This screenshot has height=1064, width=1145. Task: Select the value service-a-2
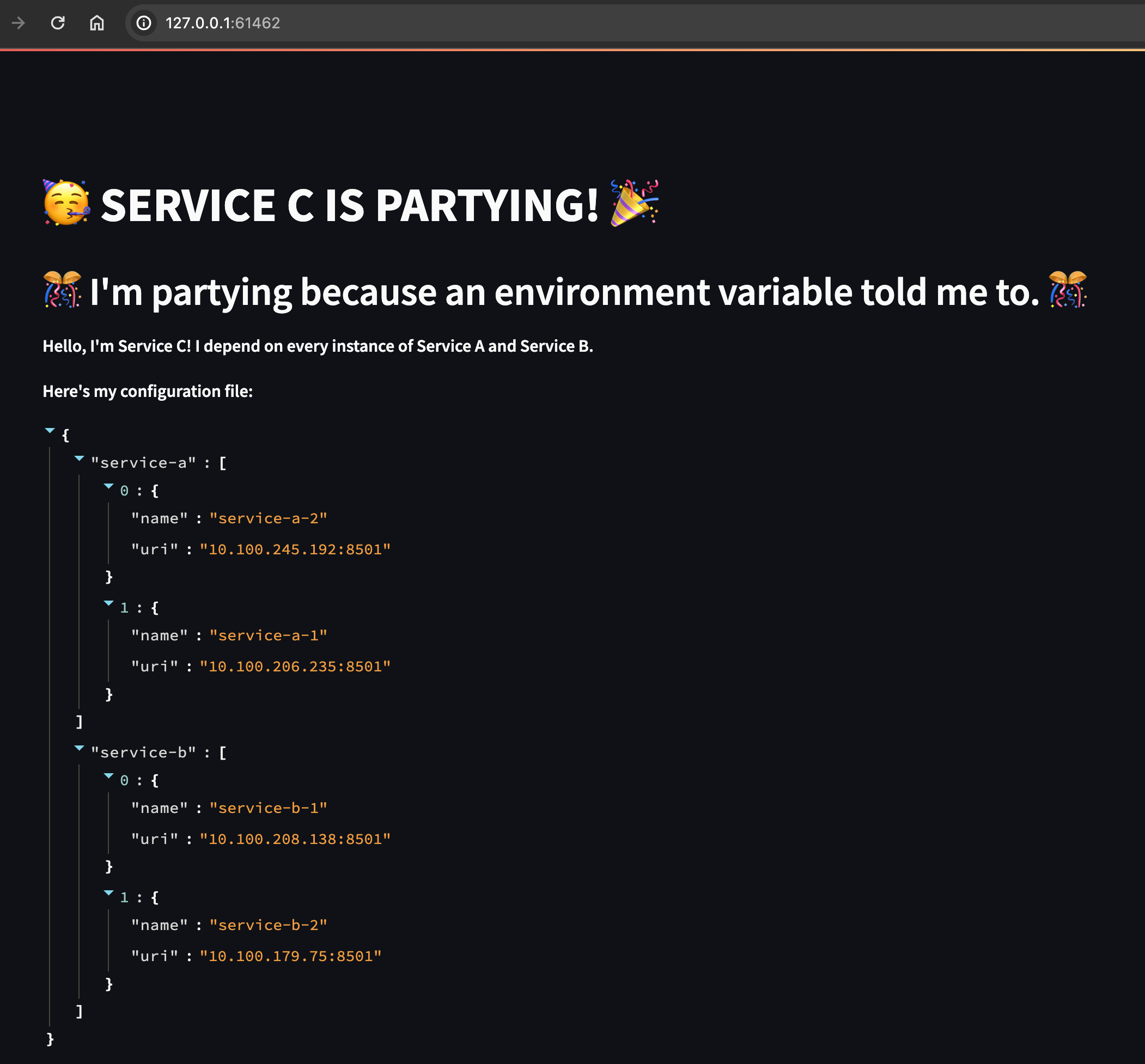point(269,518)
